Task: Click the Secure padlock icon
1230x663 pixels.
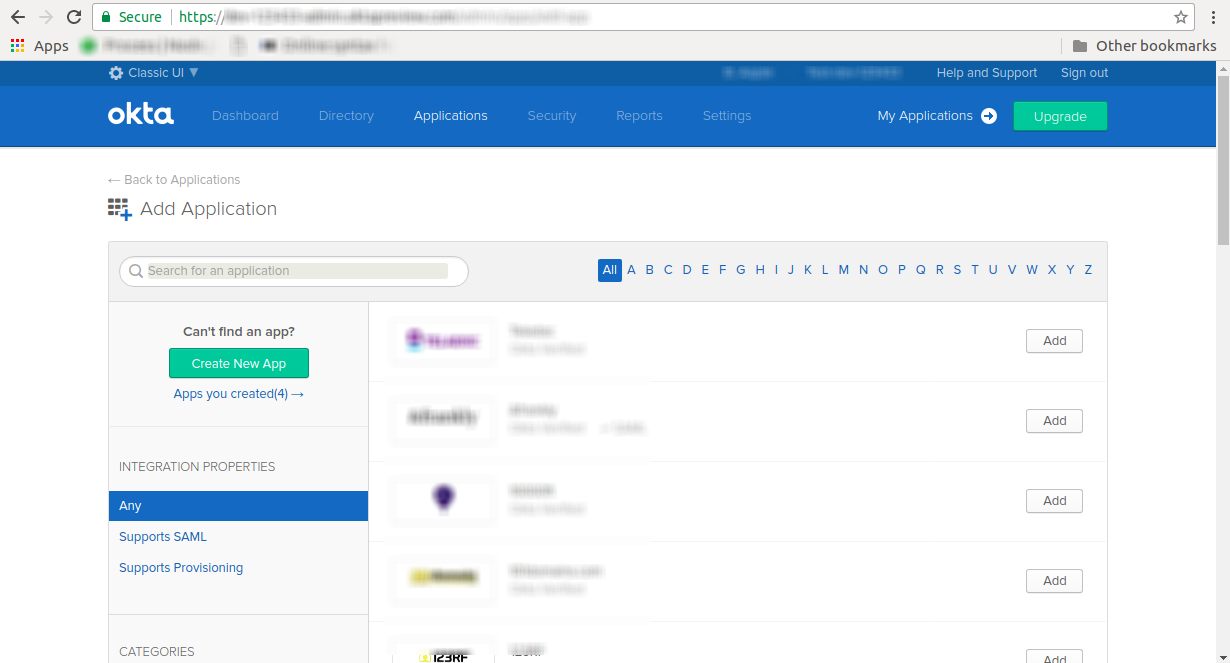Action: [x=105, y=17]
